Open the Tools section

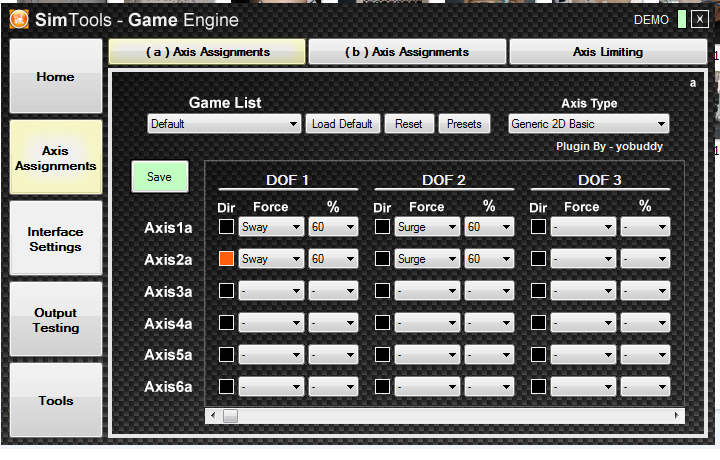(x=56, y=400)
